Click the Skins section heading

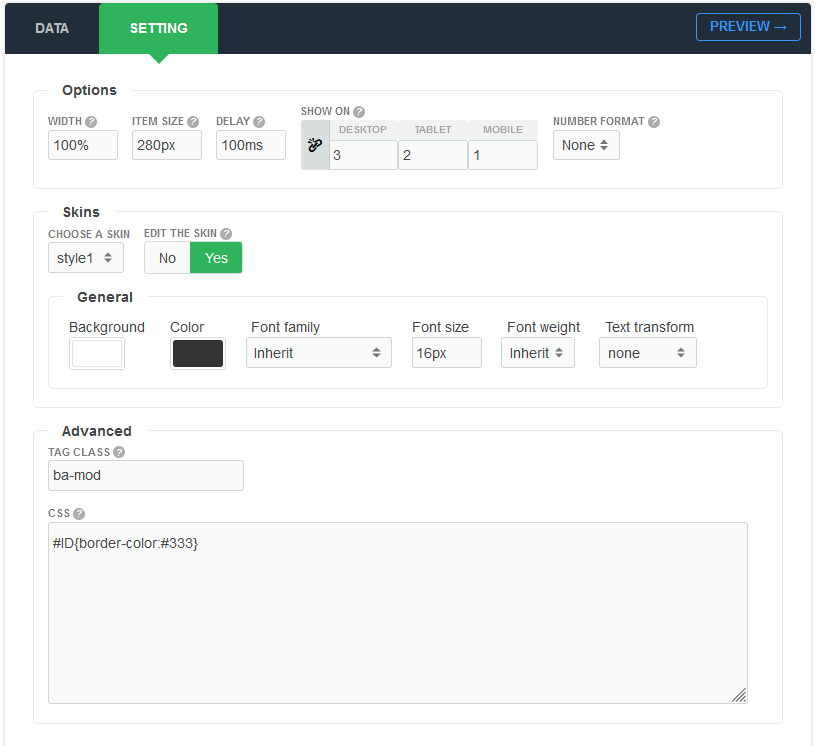[x=81, y=212]
